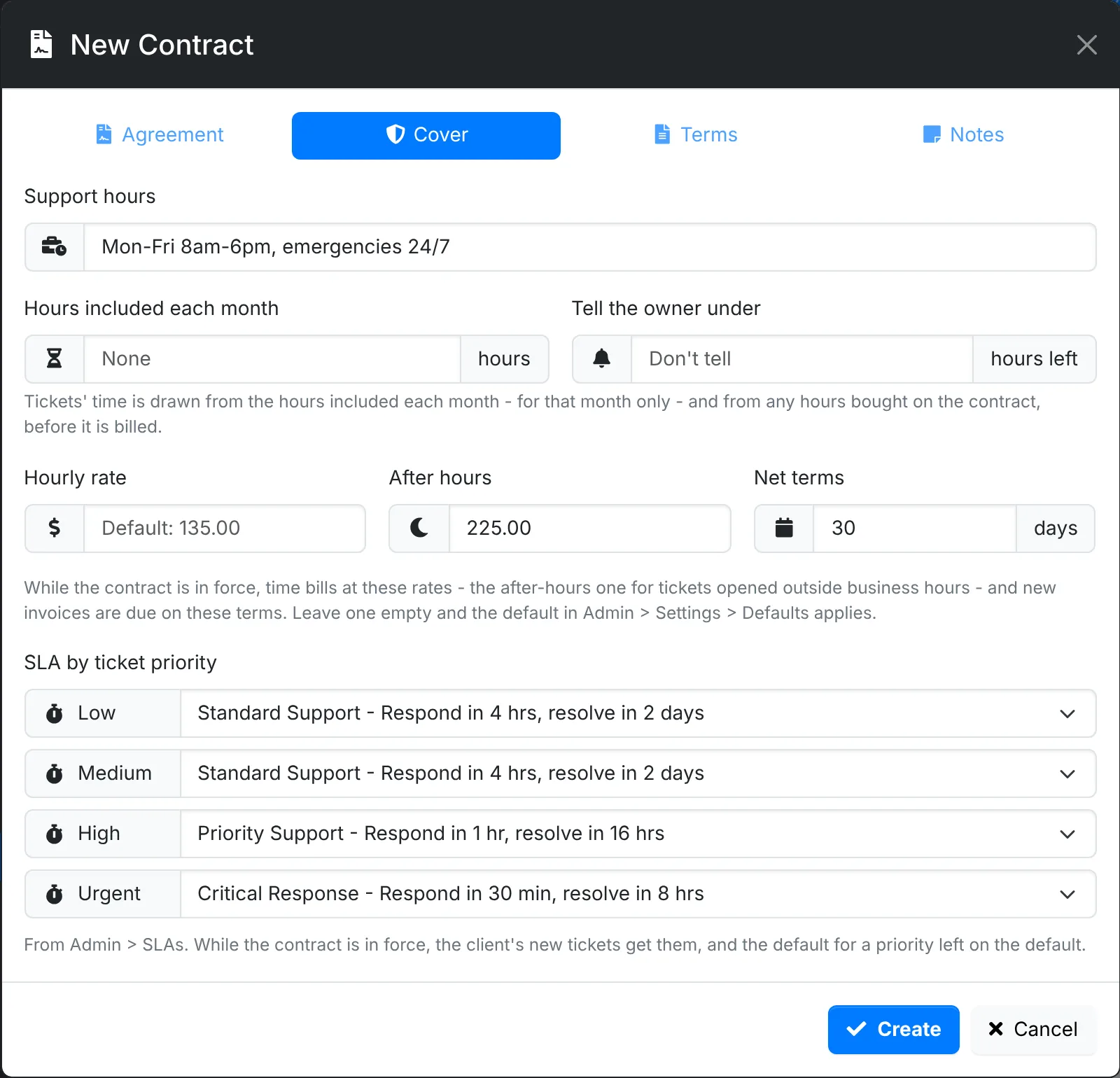1120x1078 pixels.
Task: Click the Create button
Action: click(x=893, y=1030)
